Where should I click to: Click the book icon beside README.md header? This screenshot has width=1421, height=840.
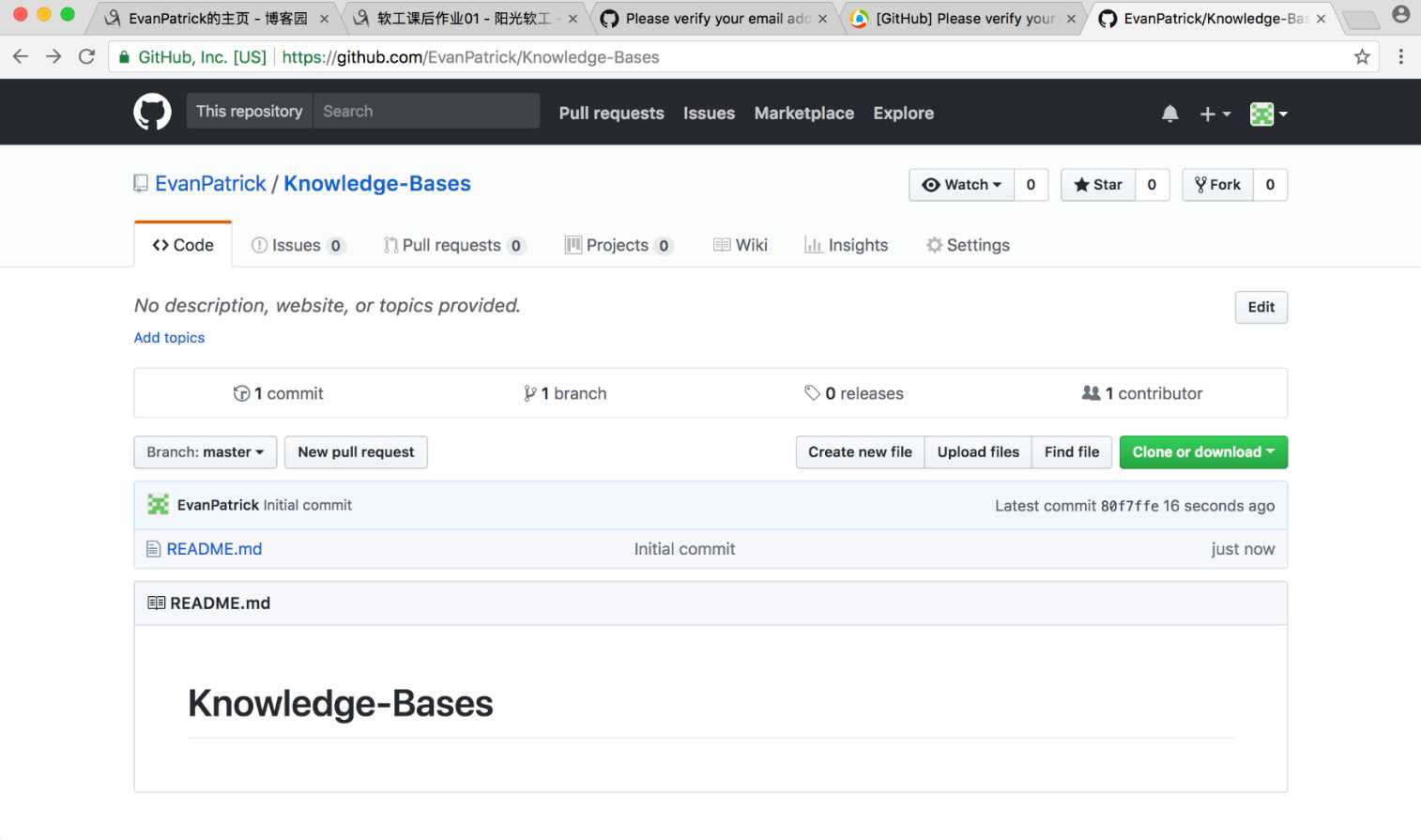pos(156,603)
